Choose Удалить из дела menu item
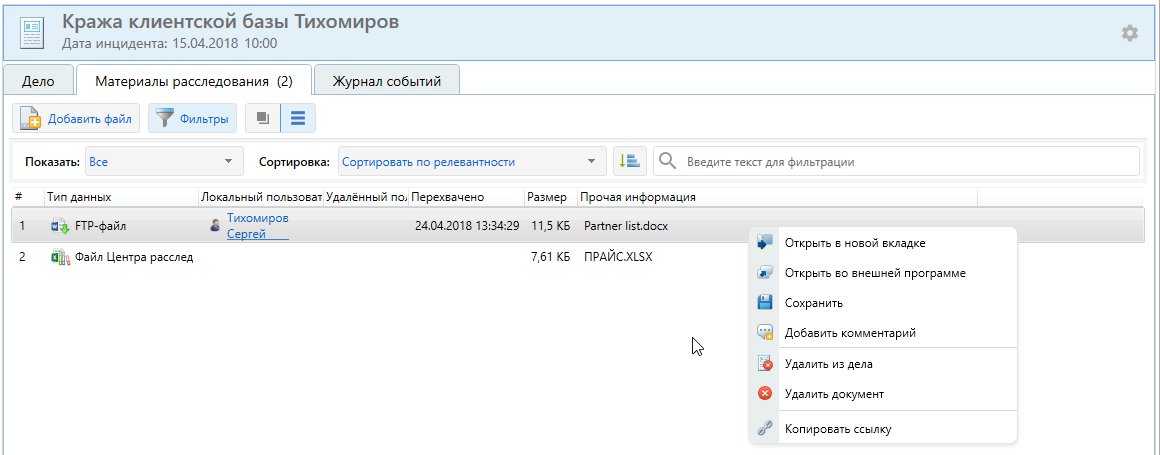The image size is (1160, 455). pos(884,364)
